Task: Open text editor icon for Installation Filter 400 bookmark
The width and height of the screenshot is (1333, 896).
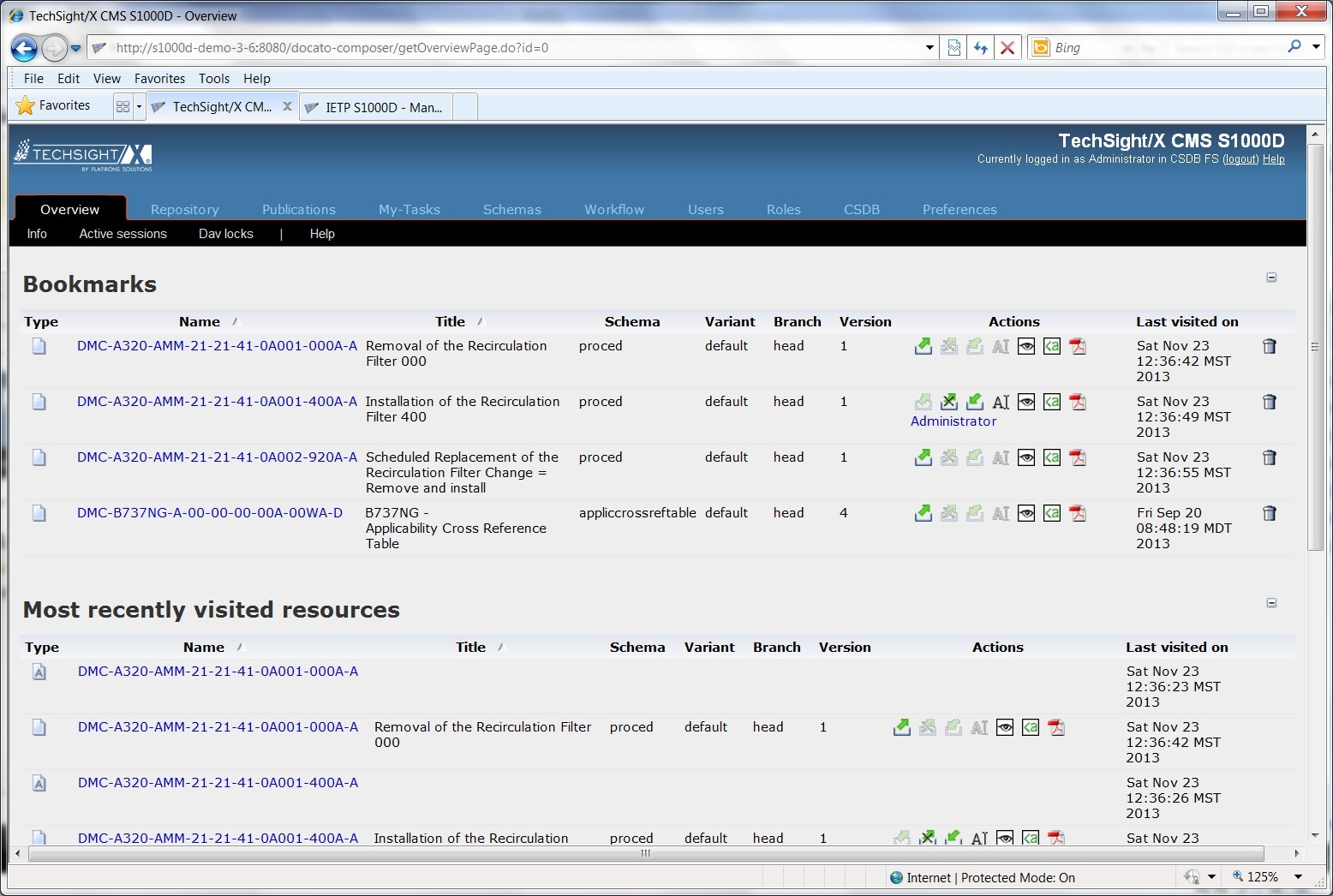Action: 1001,402
